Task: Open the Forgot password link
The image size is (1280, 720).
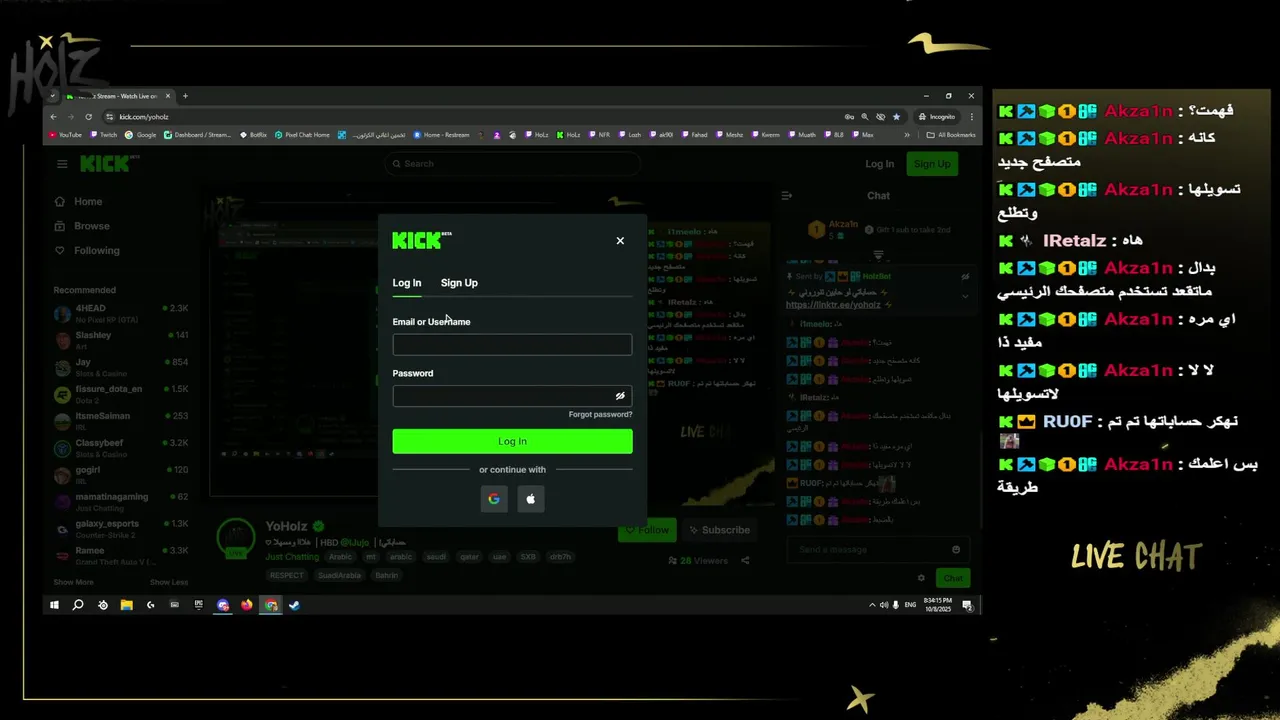Action: point(600,414)
